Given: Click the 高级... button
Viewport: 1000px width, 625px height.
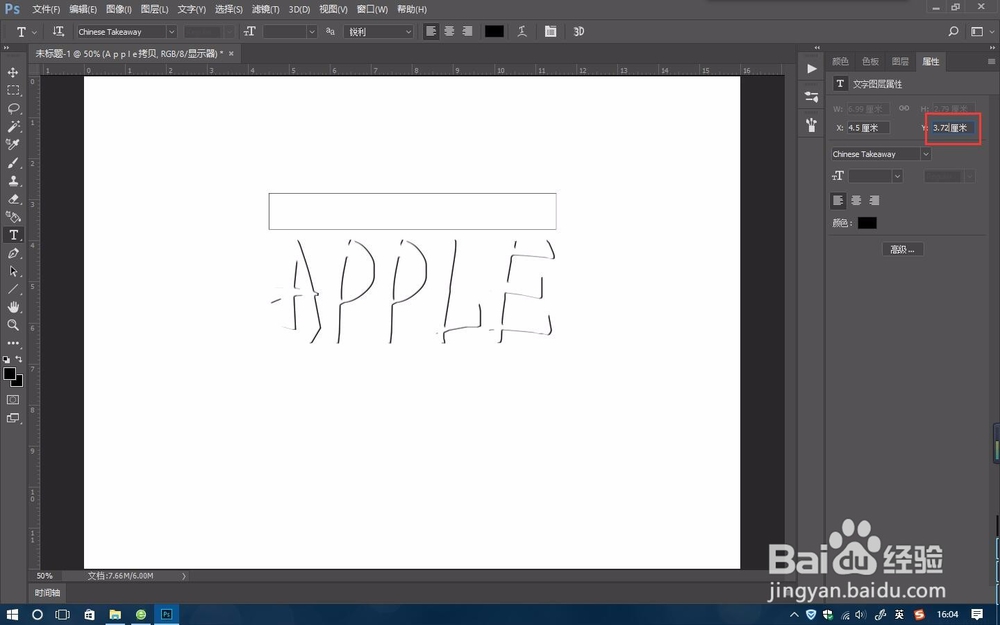Looking at the screenshot, I should (902, 249).
